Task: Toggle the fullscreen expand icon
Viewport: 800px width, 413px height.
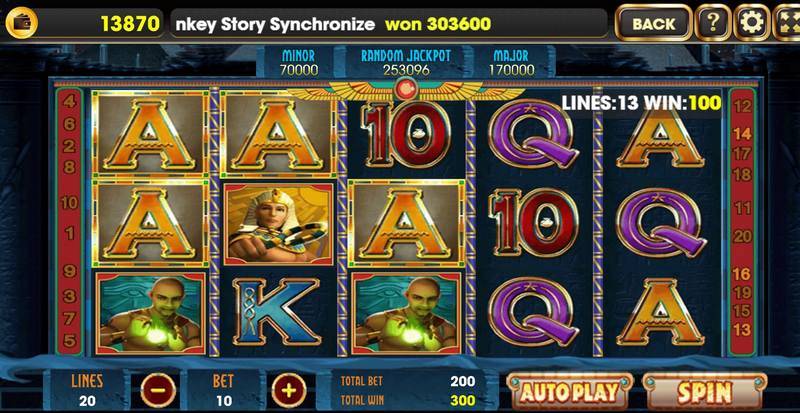Action: (787, 23)
